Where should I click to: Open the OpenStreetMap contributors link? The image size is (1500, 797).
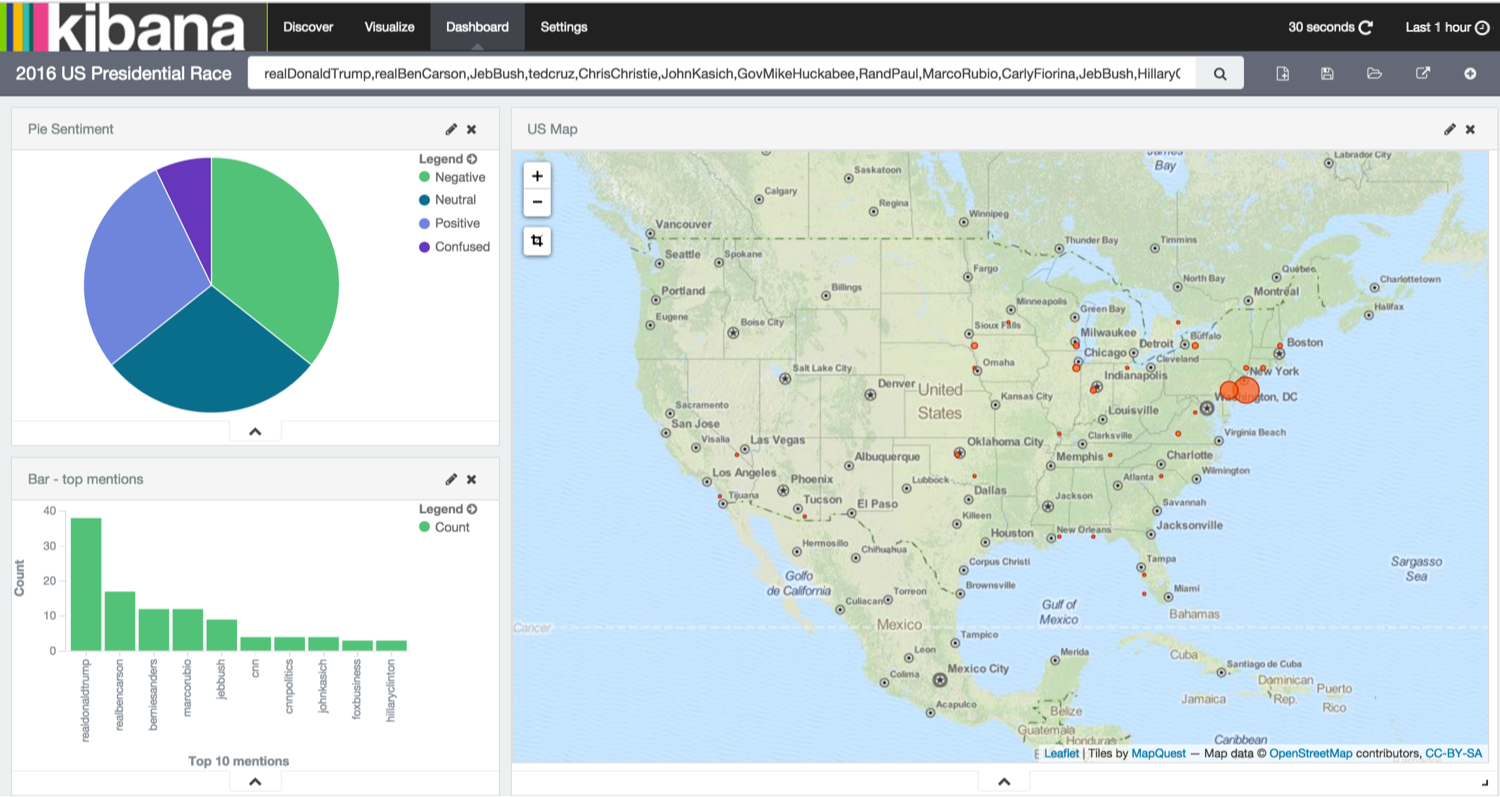click(x=1311, y=753)
